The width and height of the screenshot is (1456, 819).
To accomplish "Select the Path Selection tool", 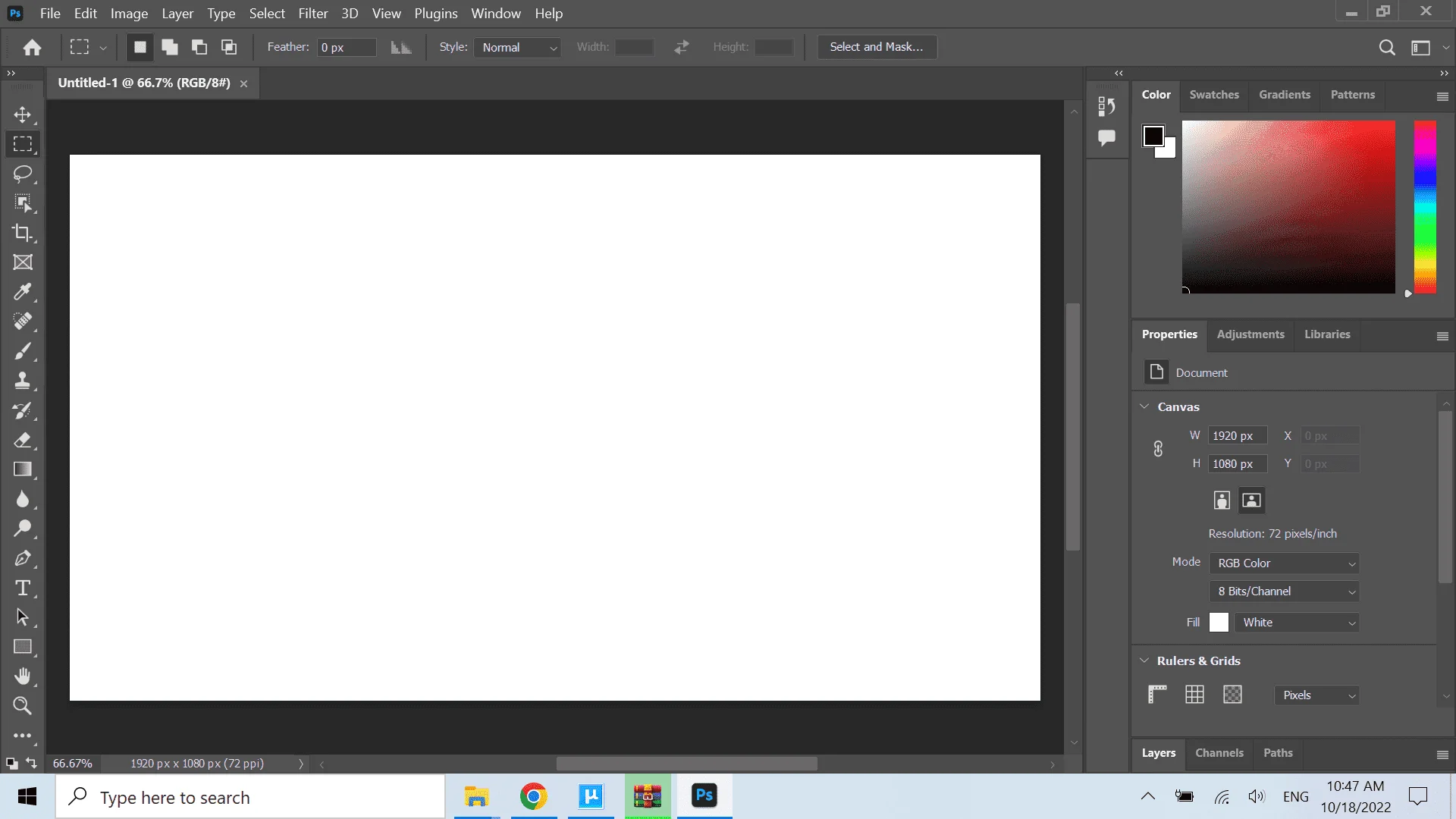I will 23,617.
